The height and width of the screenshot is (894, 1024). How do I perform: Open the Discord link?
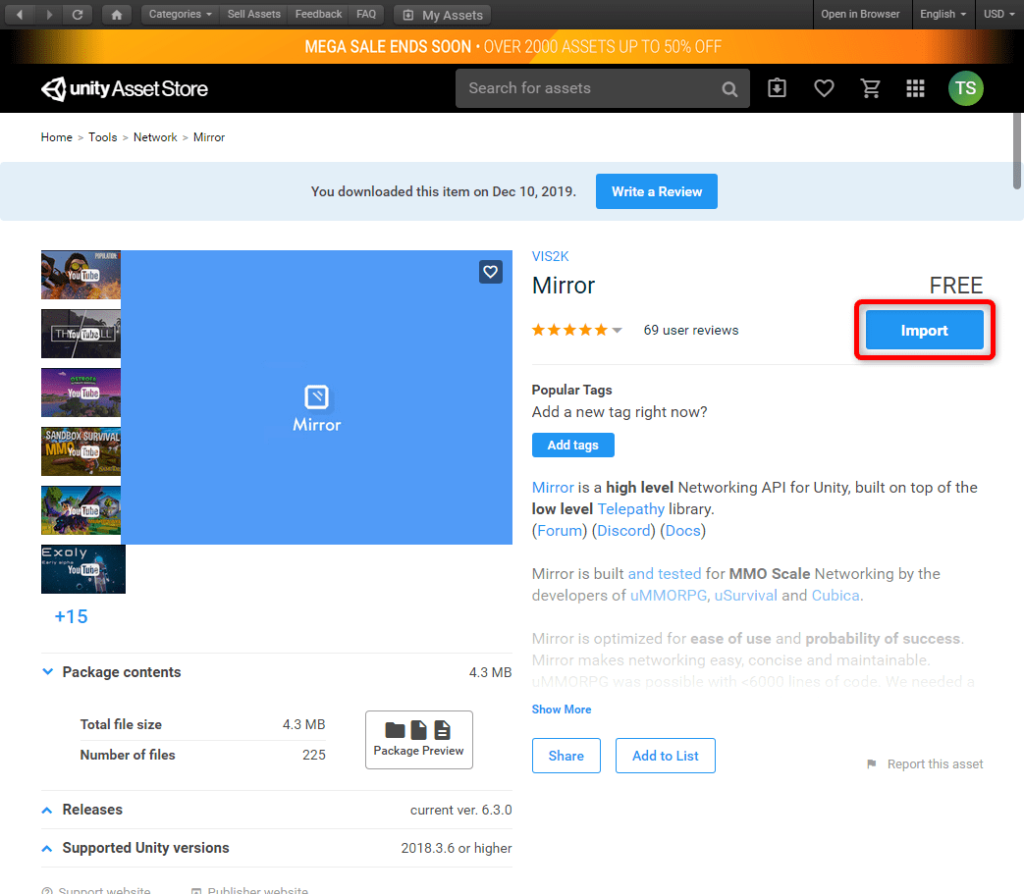624,530
